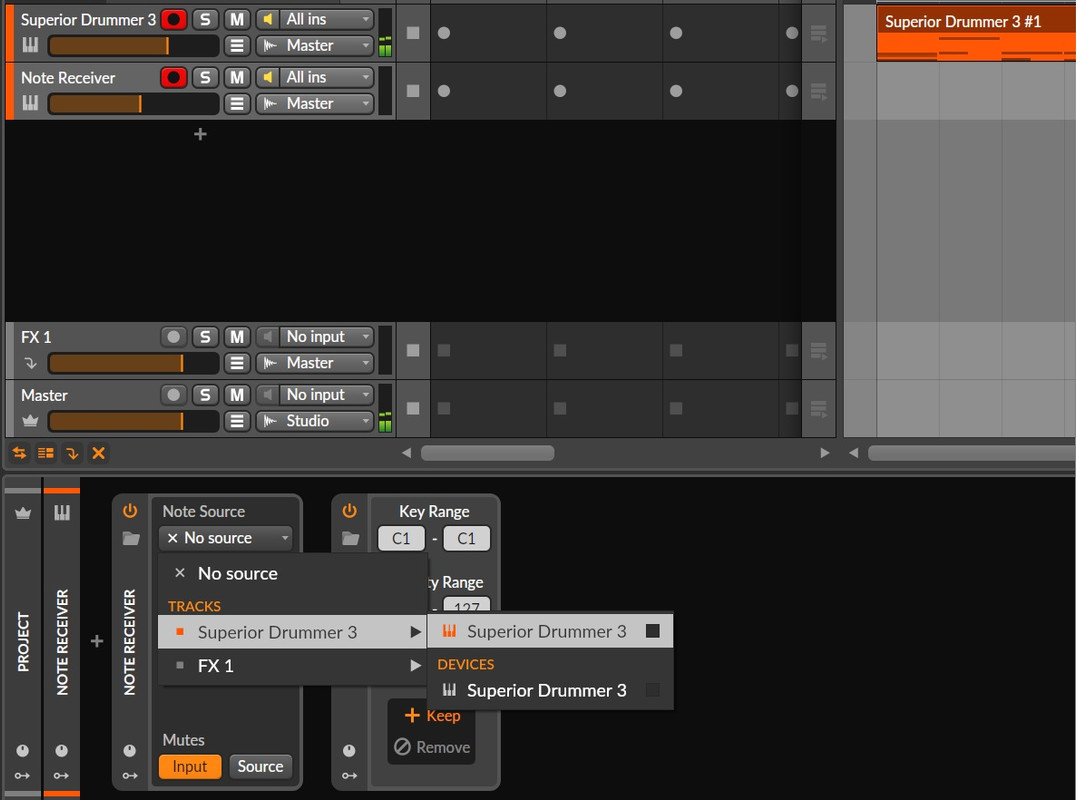Image resolution: width=1077 pixels, height=800 pixels.
Task: Adjust the Superior Drummer 3 volume fader
Action: (x=133, y=45)
